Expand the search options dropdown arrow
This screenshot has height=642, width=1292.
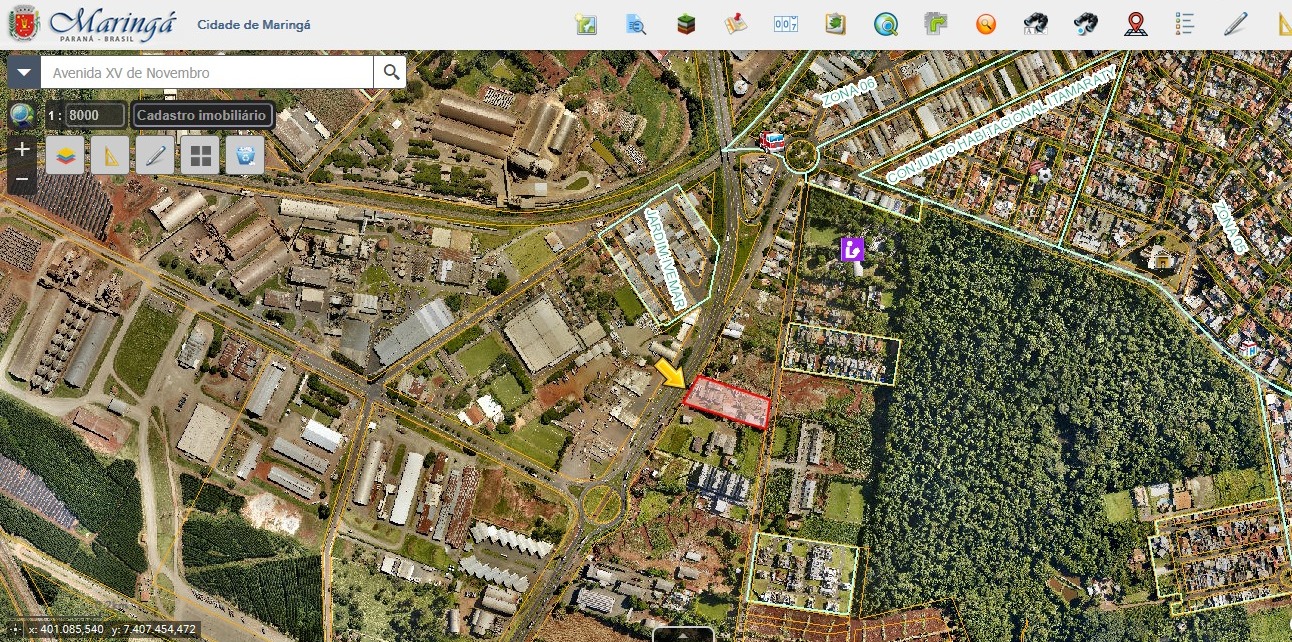(x=24, y=72)
